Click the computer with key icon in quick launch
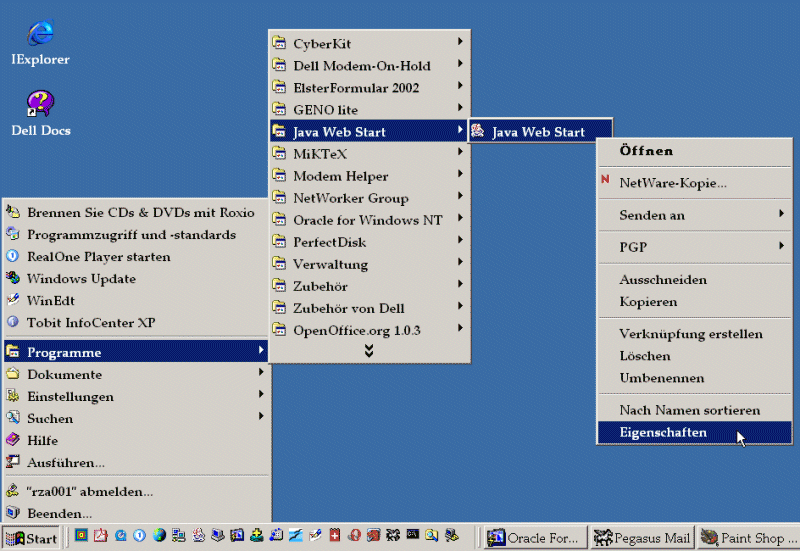The height and width of the screenshot is (551, 800). 452,535
